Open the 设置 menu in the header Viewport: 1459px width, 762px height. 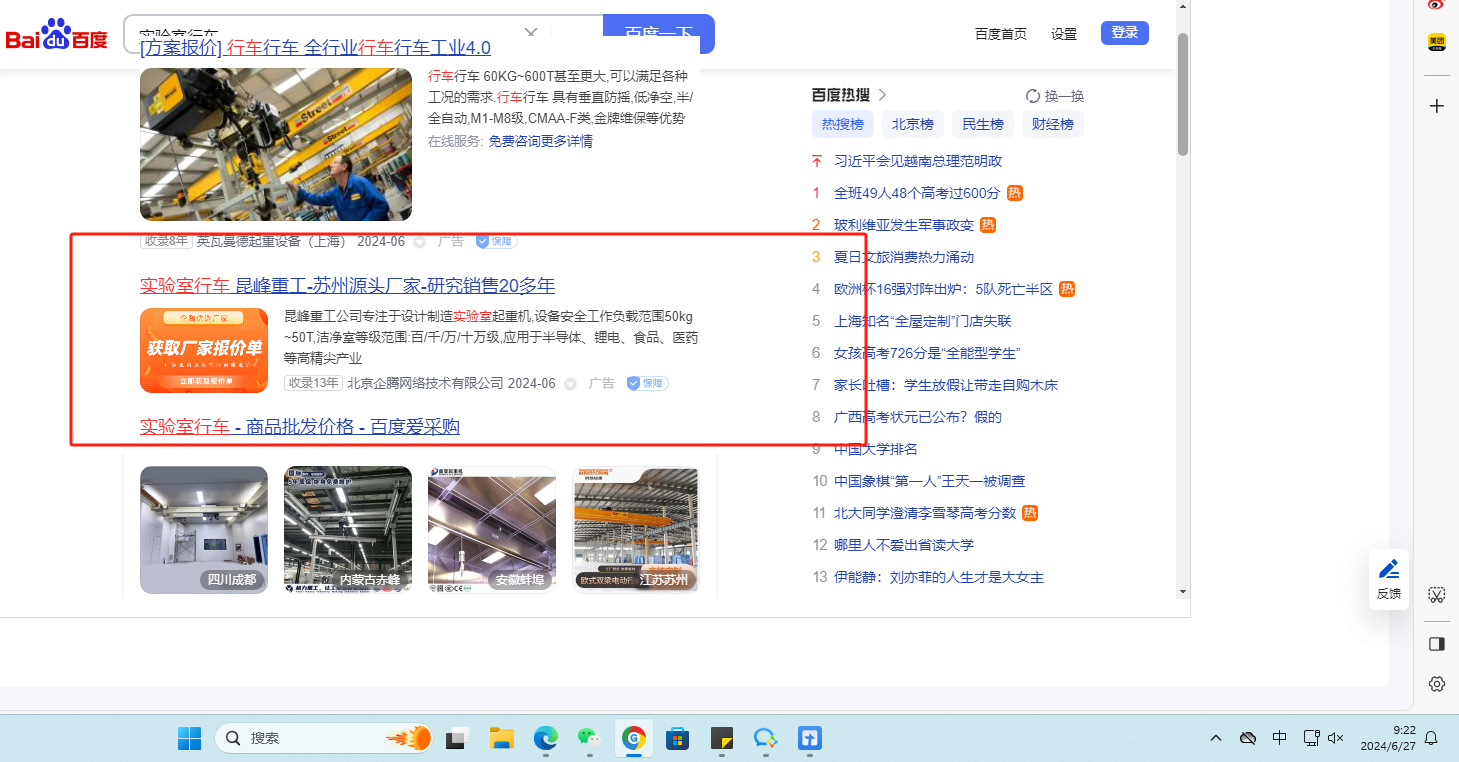coord(1064,34)
